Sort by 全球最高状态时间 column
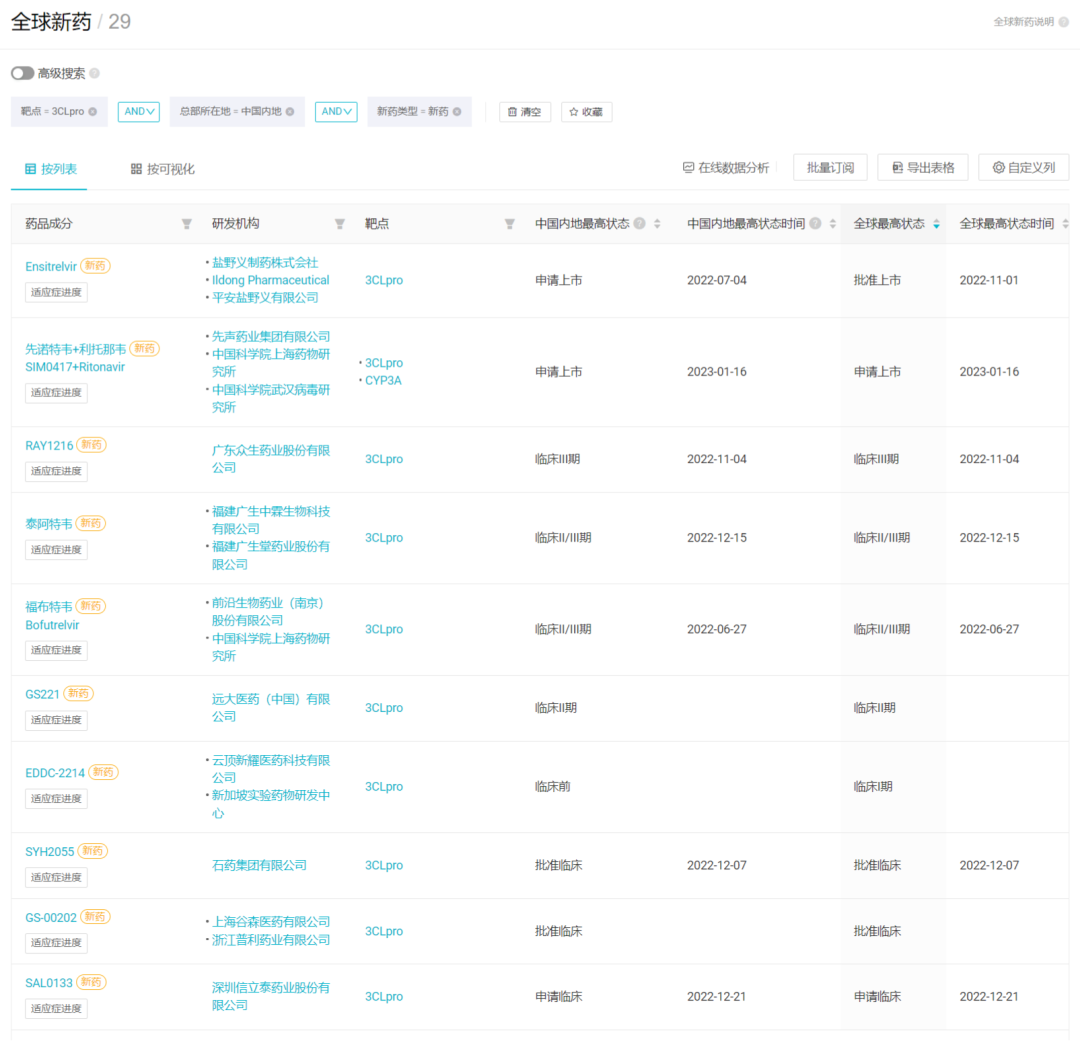The height and width of the screenshot is (1041, 1080). click(1066, 224)
